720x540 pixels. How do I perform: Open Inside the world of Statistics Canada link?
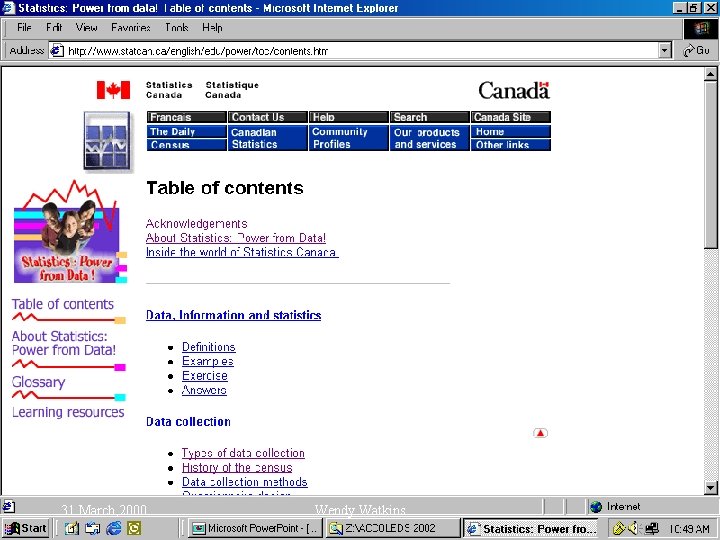(x=242, y=252)
